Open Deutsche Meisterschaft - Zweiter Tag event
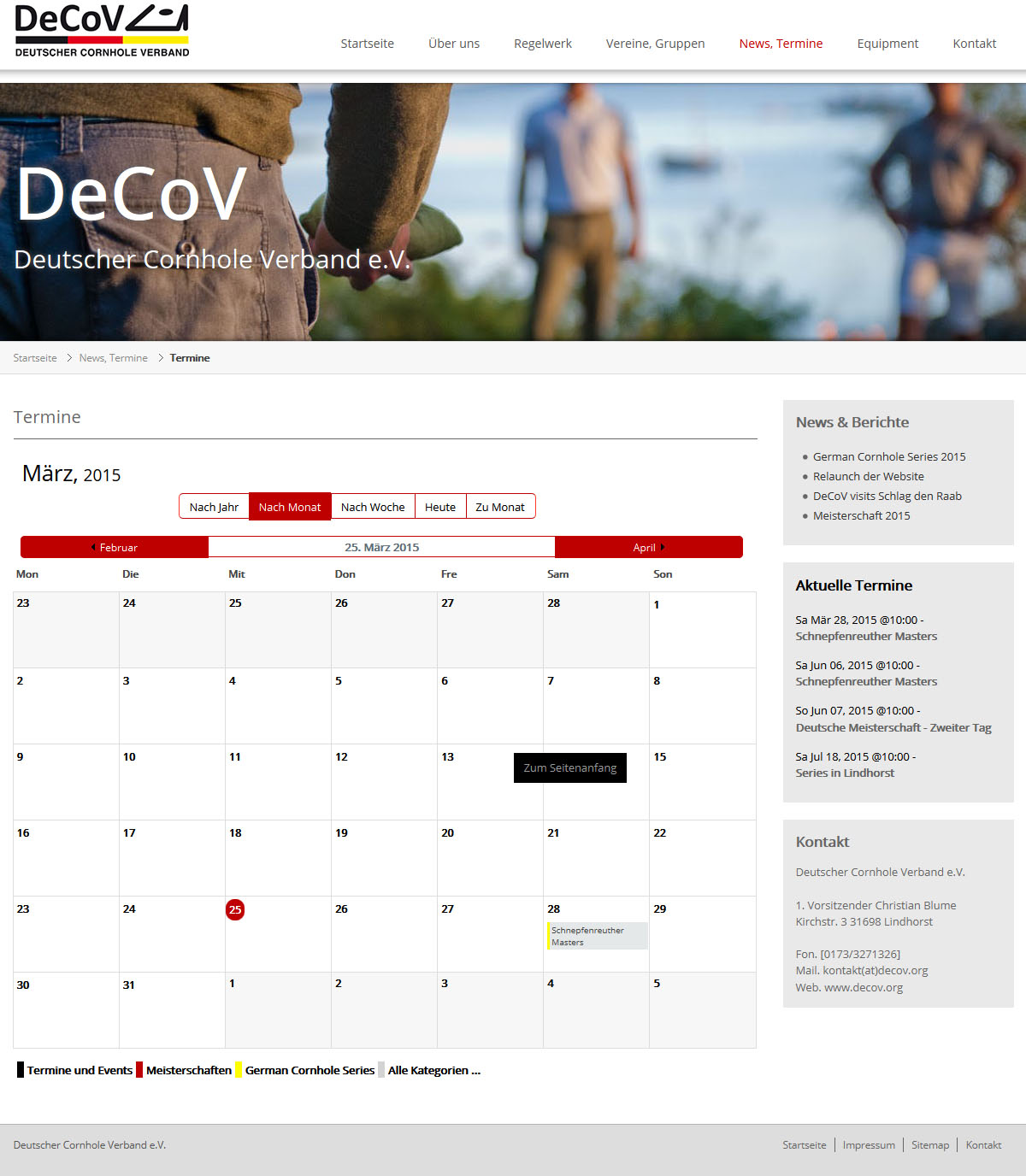Screen dimensions: 1026x1176 pos(893,727)
